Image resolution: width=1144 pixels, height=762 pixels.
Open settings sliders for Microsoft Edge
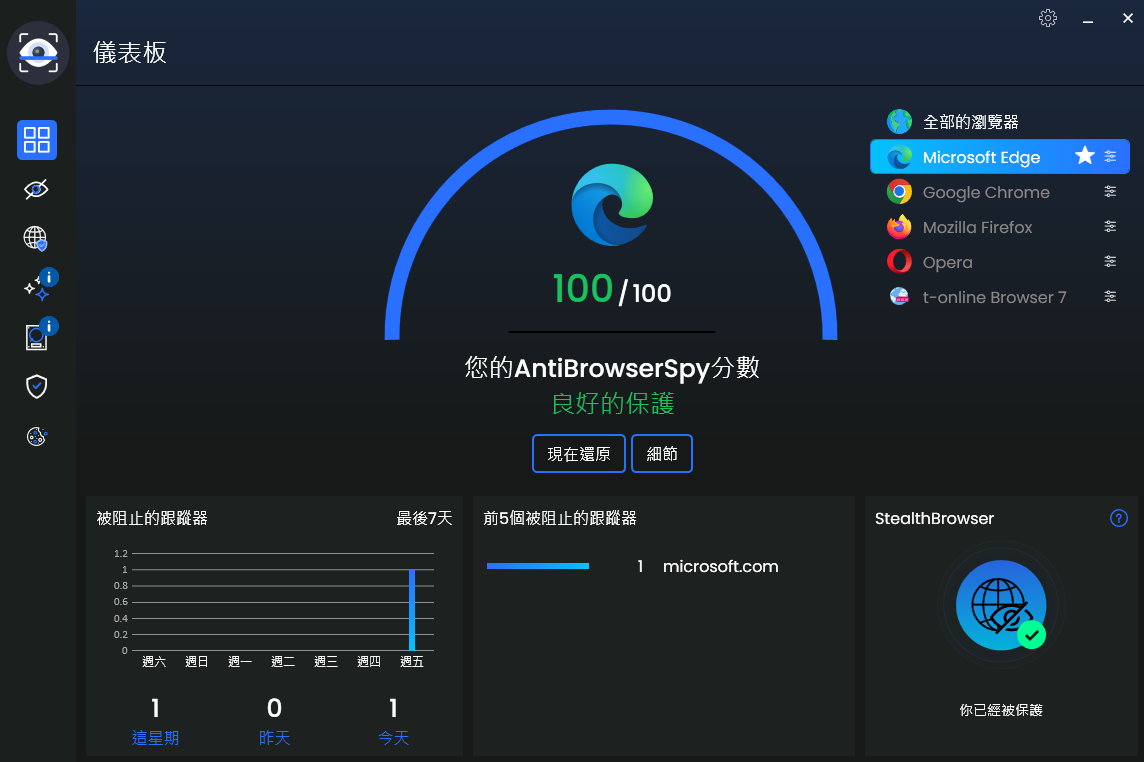coord(1110,156)
